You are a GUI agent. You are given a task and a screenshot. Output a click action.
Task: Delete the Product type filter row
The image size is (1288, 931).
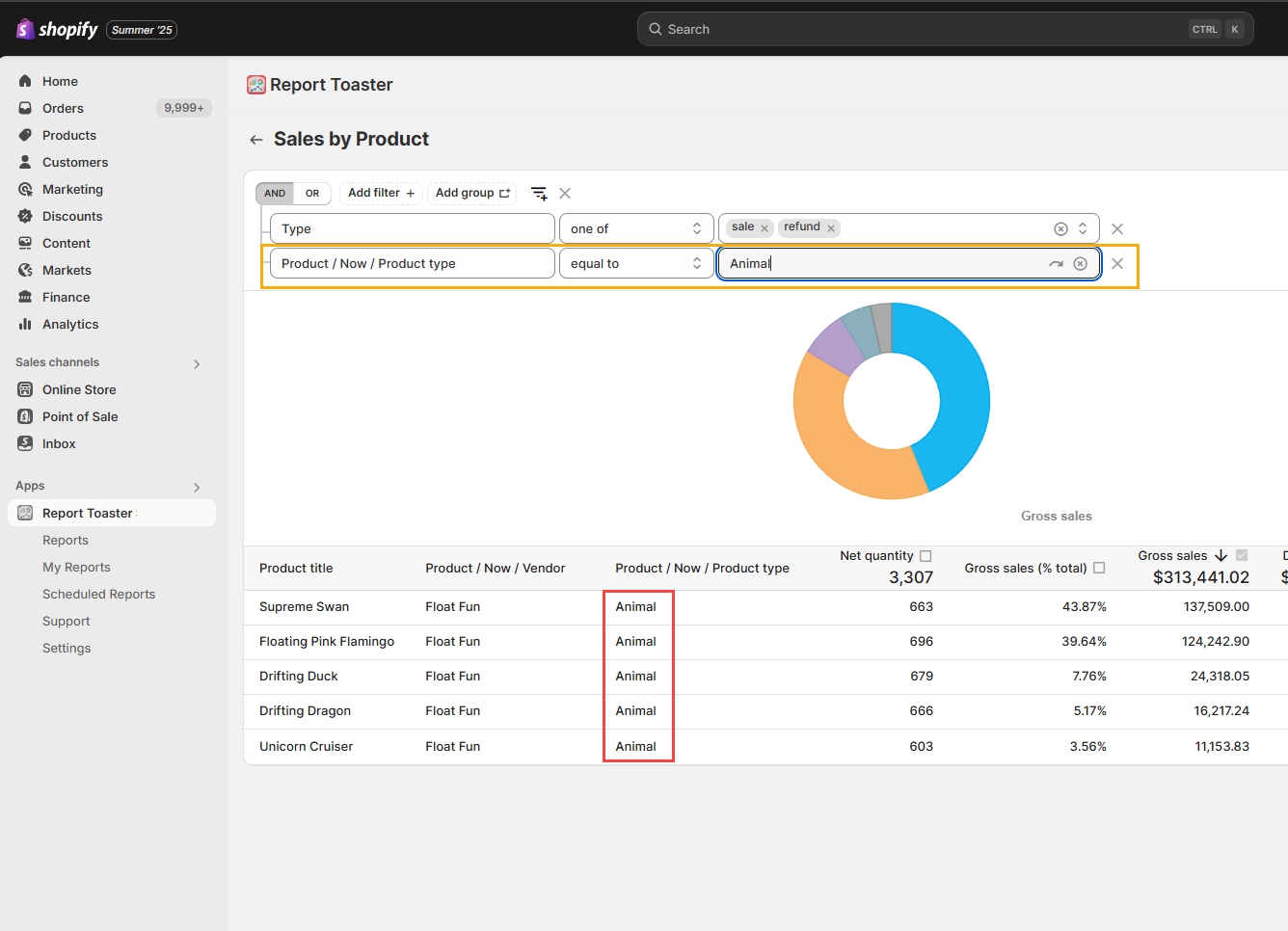(x=1117, y=264)
